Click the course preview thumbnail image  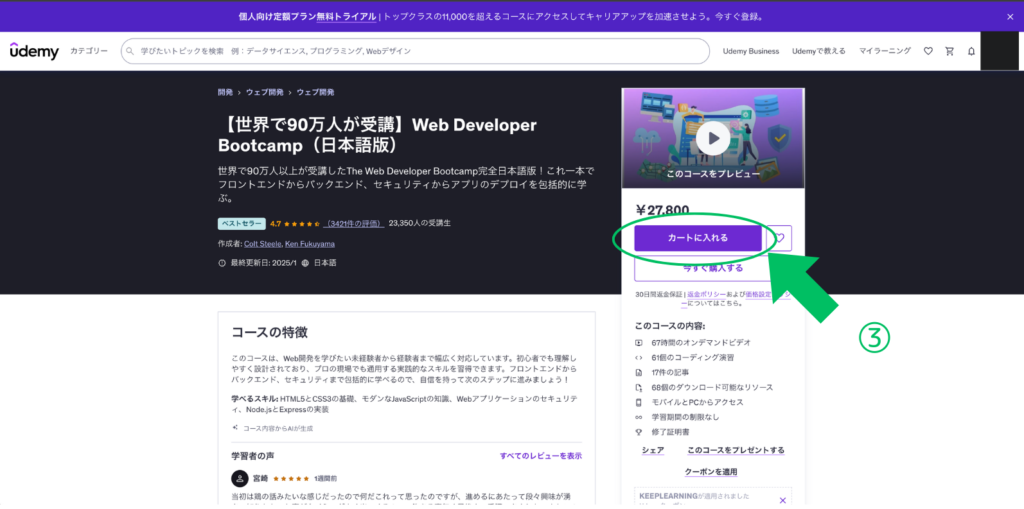click(x=712, y=138)
